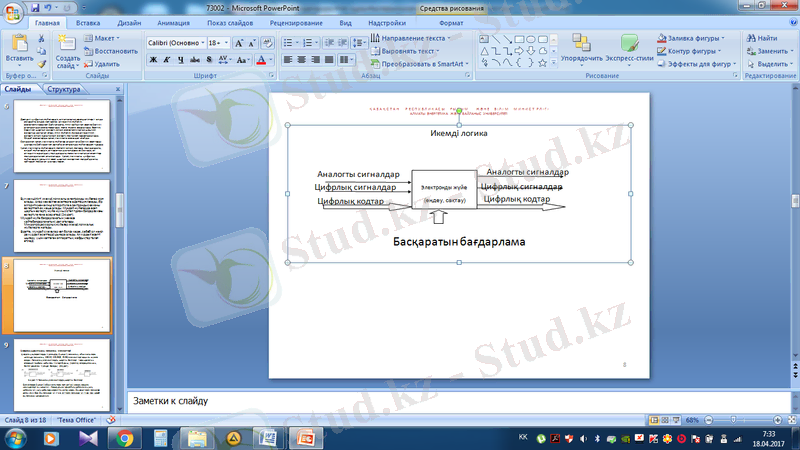Open the font color red A swatch
Viewport: 800px width, 450px height.
pos(260,60)
